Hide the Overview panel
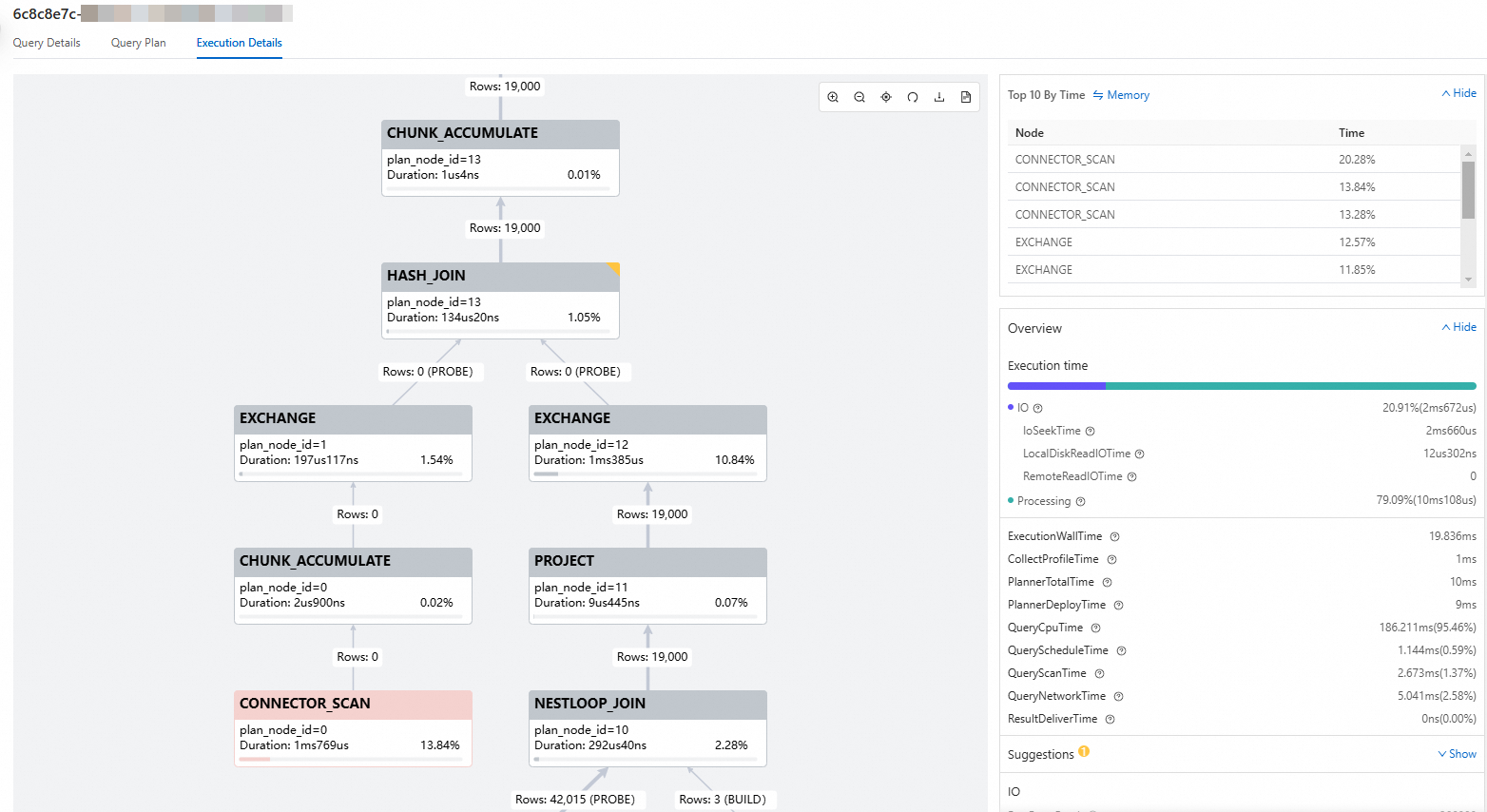The height and width of the screenshot is (812, 1487). pyautogui.click(x=1458, y=327)
